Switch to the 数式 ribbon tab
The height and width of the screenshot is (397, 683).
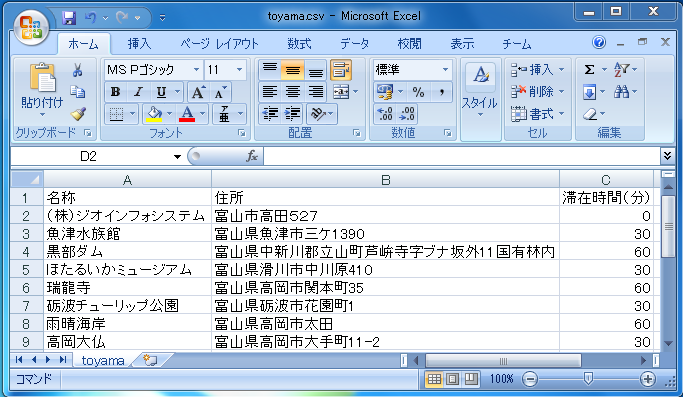(299, 44)
